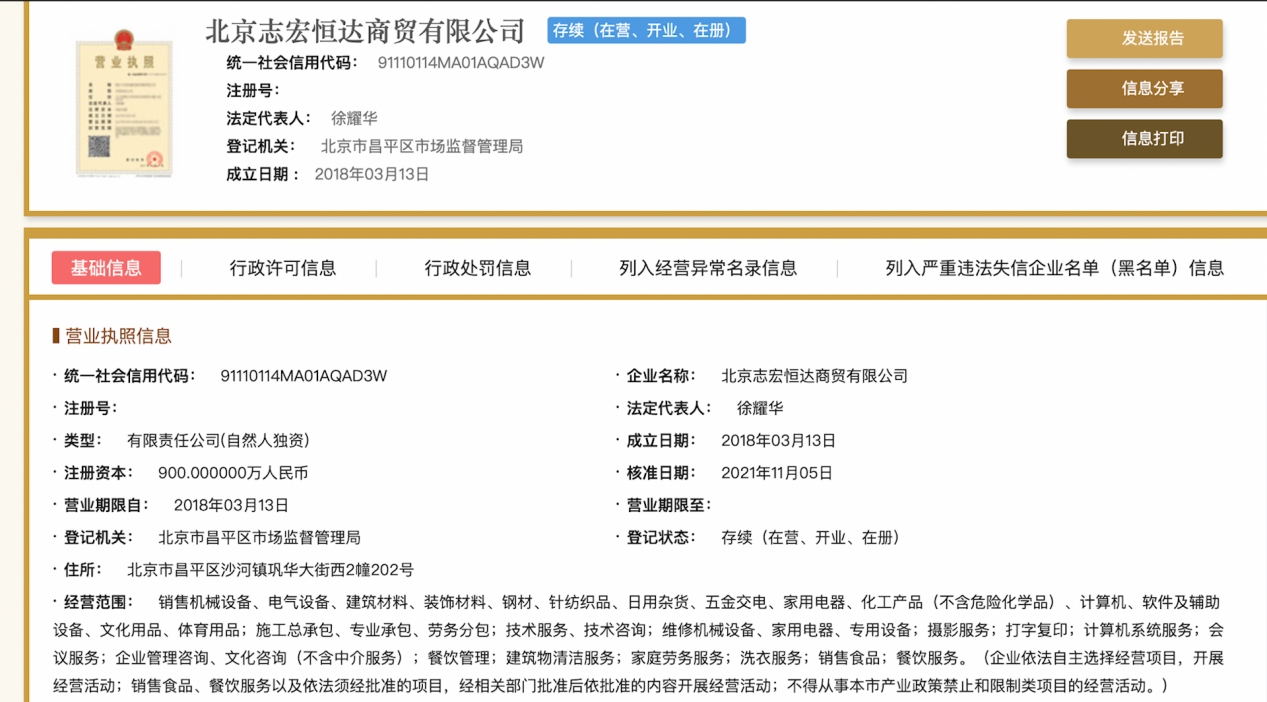This screenshot has width=1267, height=702.
Task: Select the 基础信息 tab
Action: (x=106, y=268)
